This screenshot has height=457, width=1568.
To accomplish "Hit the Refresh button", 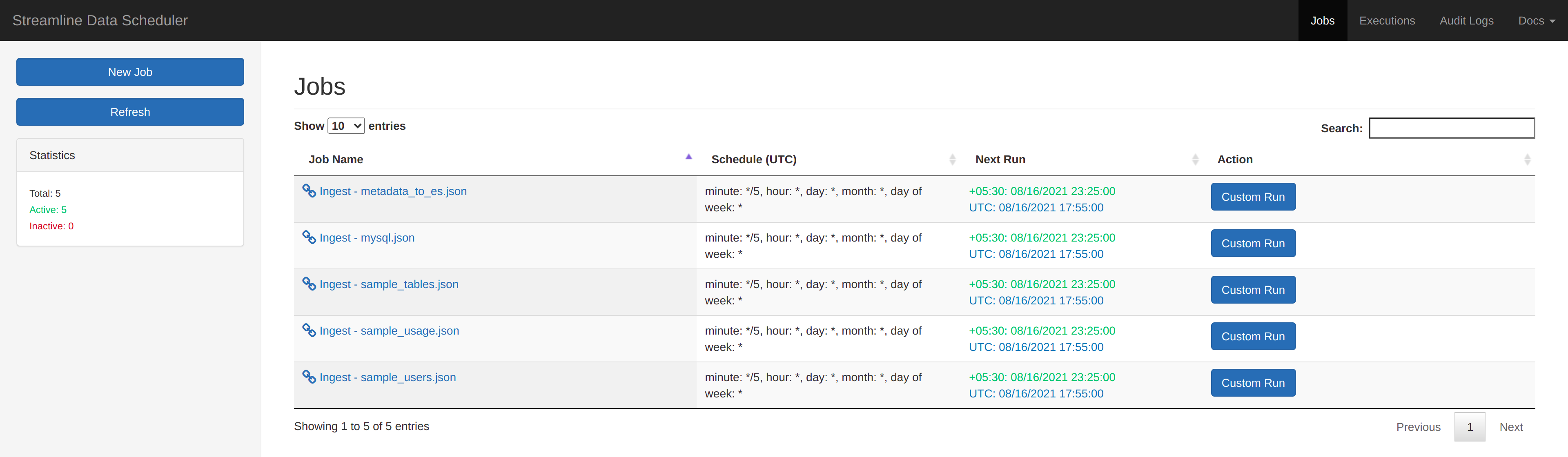I will pos(130,112).
